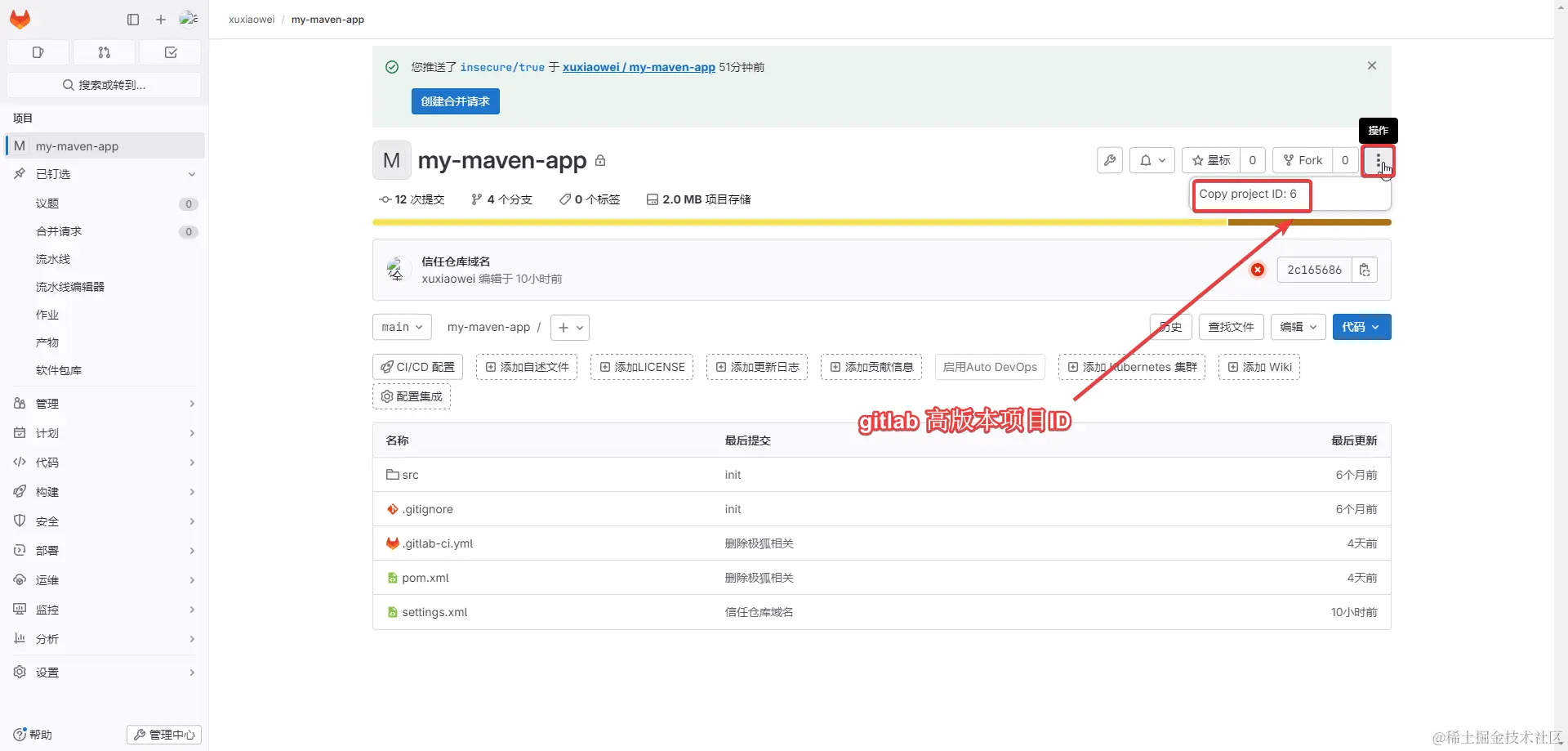The height and width of the screenshot is (751, 1568).
Task: Open the add file plus dropdown
Action: click(570, 328)
